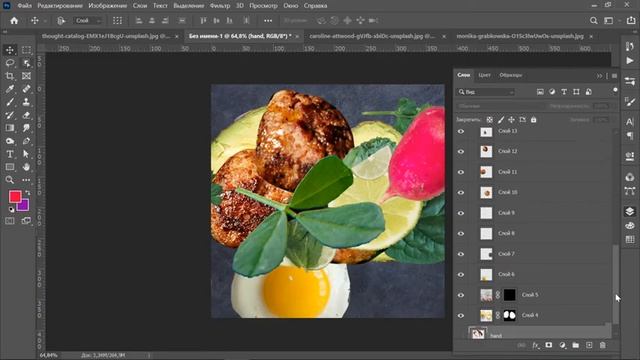Screen dimensions: 640x360
Task: Select the Hand tool
Action: click(26, 167)
